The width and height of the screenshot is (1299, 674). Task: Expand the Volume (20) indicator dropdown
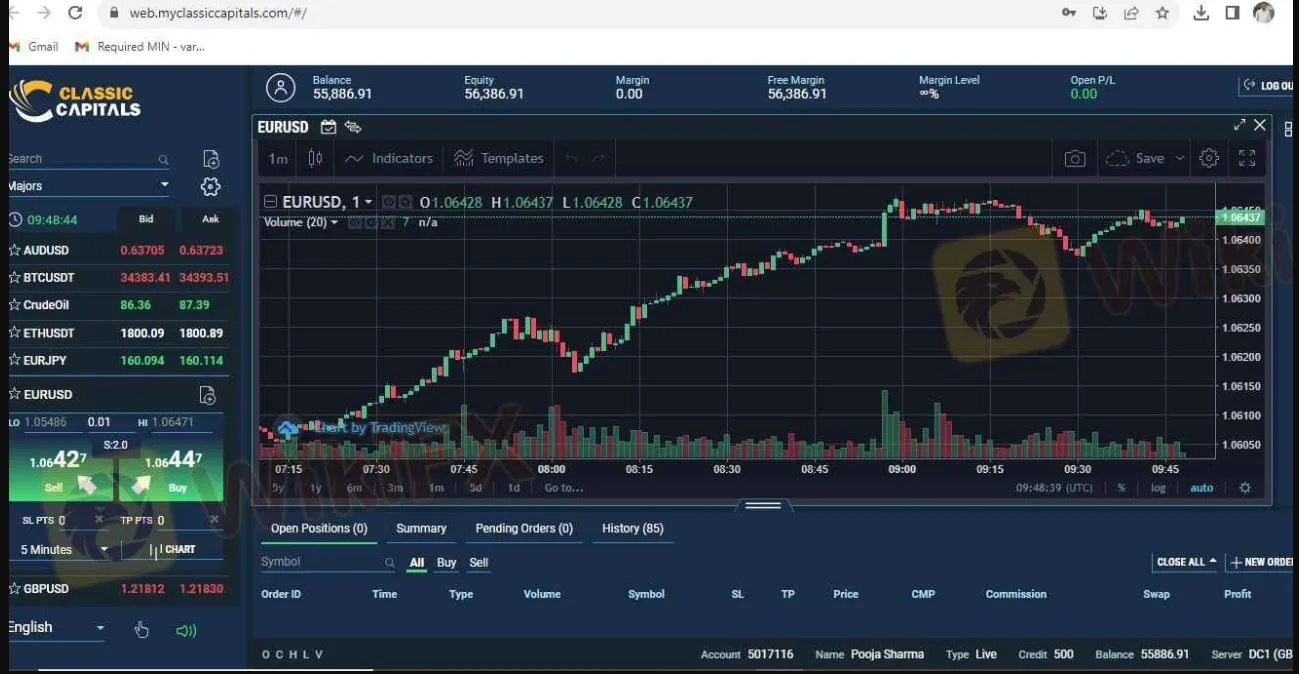pyautogui.click(x=334, y=222)
